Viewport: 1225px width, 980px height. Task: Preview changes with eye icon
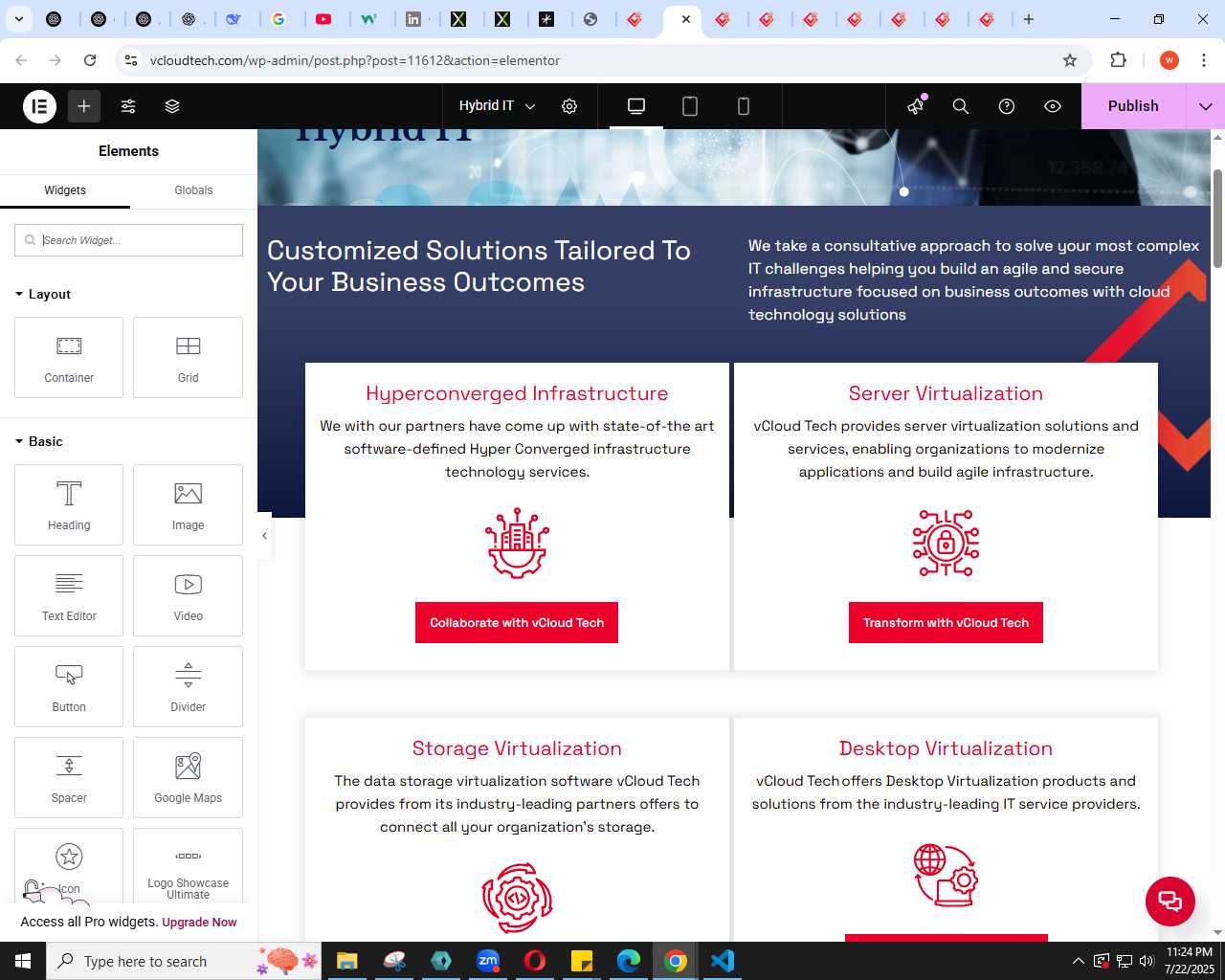click(x=1053, y=106)
